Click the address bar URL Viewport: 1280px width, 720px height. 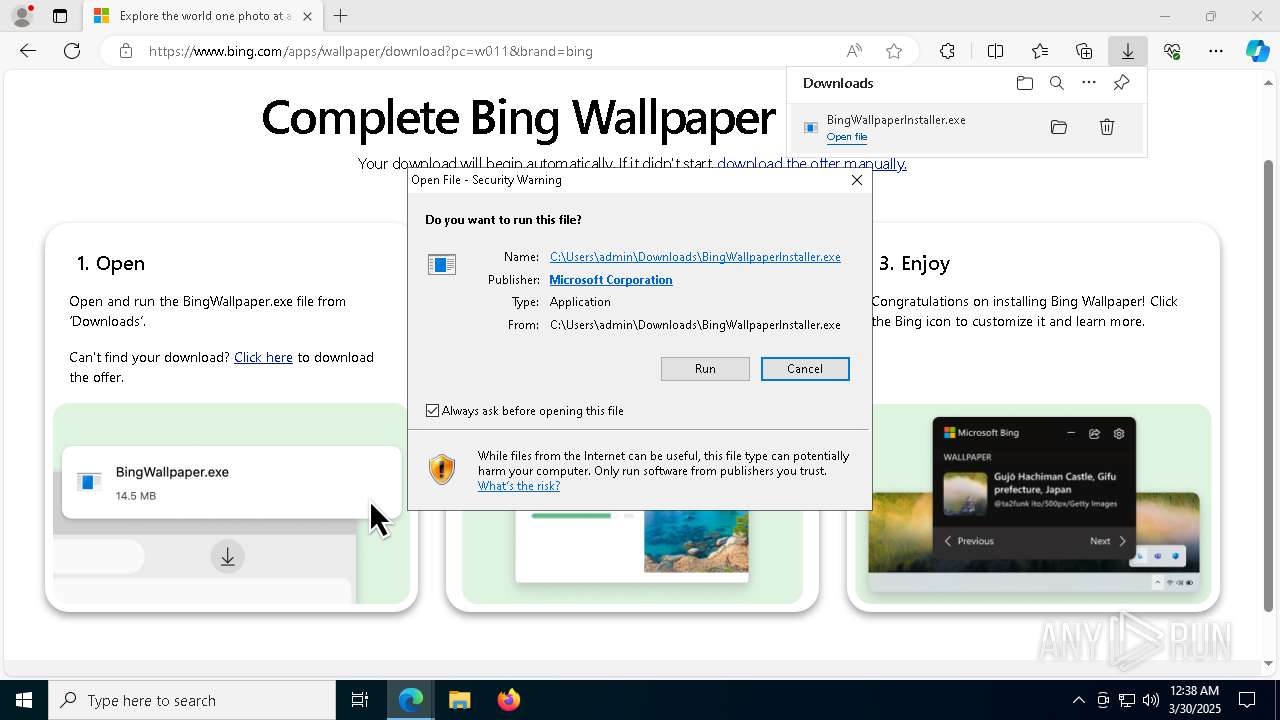pos(371,51)
